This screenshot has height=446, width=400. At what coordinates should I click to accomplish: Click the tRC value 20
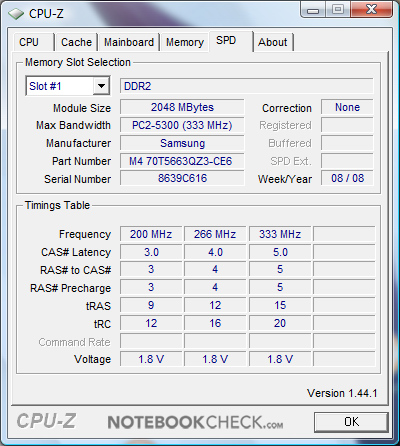pos(280,323)
